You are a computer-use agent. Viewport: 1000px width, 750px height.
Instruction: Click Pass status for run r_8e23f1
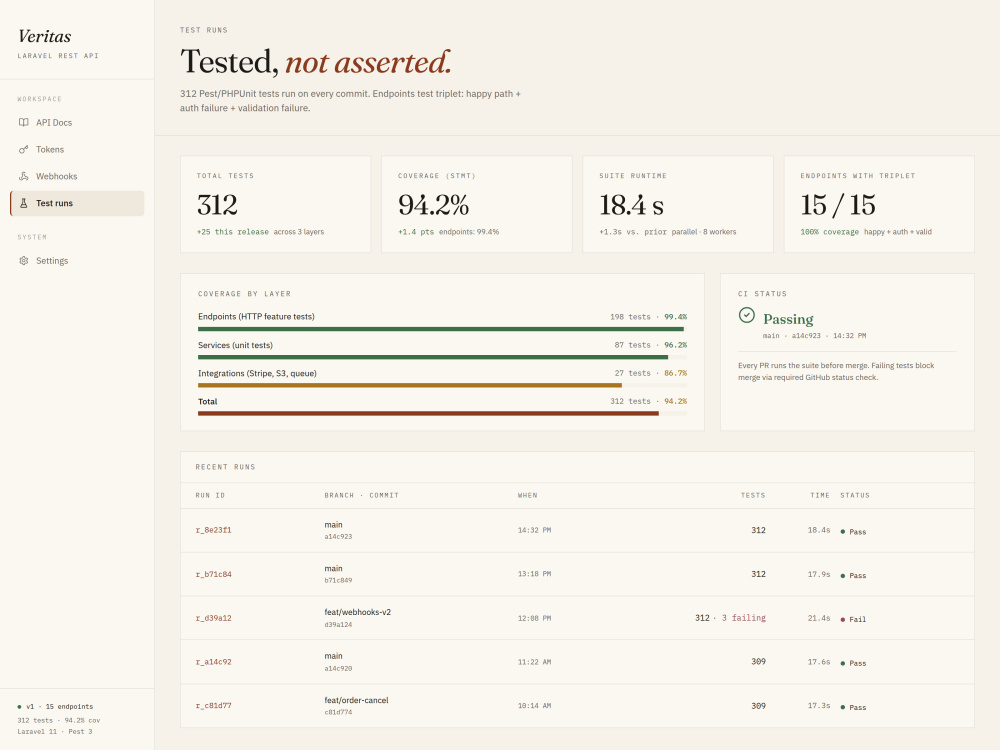point(853,532)
